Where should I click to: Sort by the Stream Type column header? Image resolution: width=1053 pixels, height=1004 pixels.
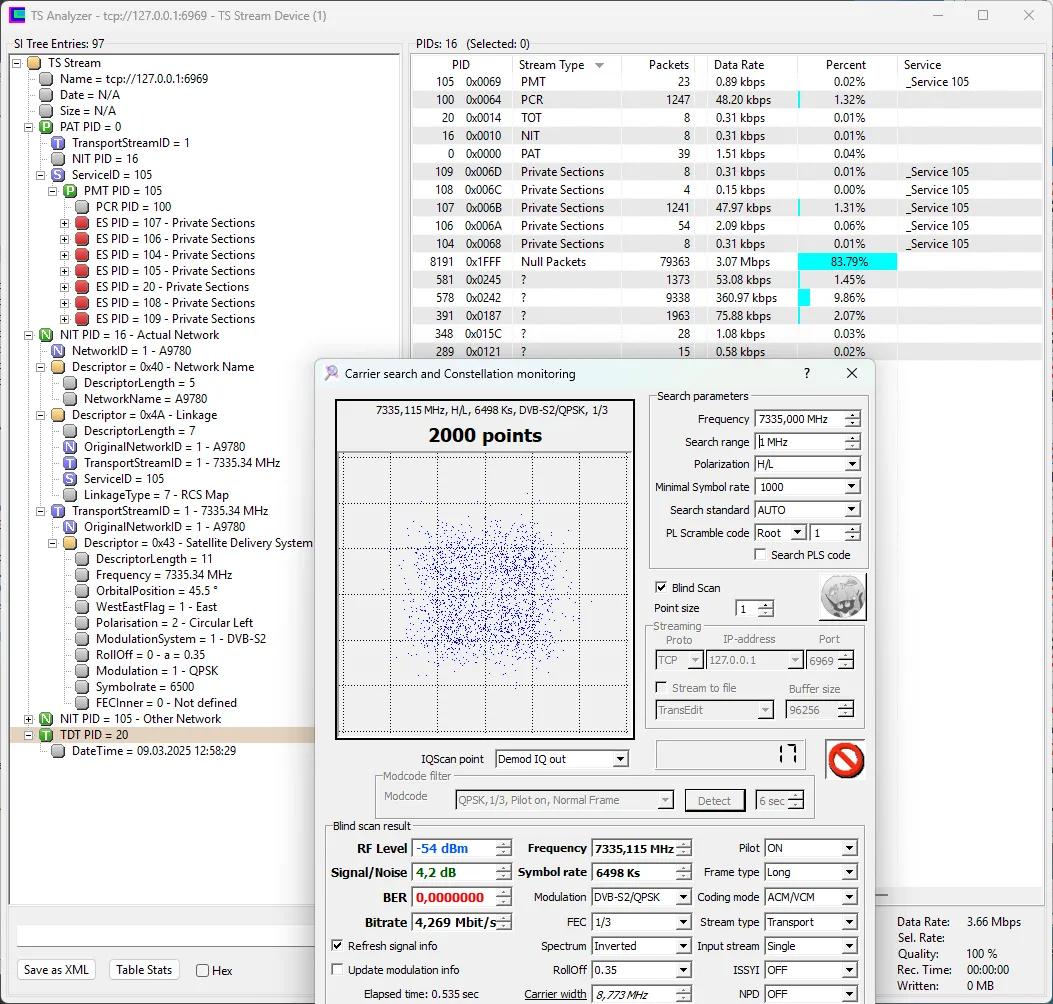pos(552,65)
